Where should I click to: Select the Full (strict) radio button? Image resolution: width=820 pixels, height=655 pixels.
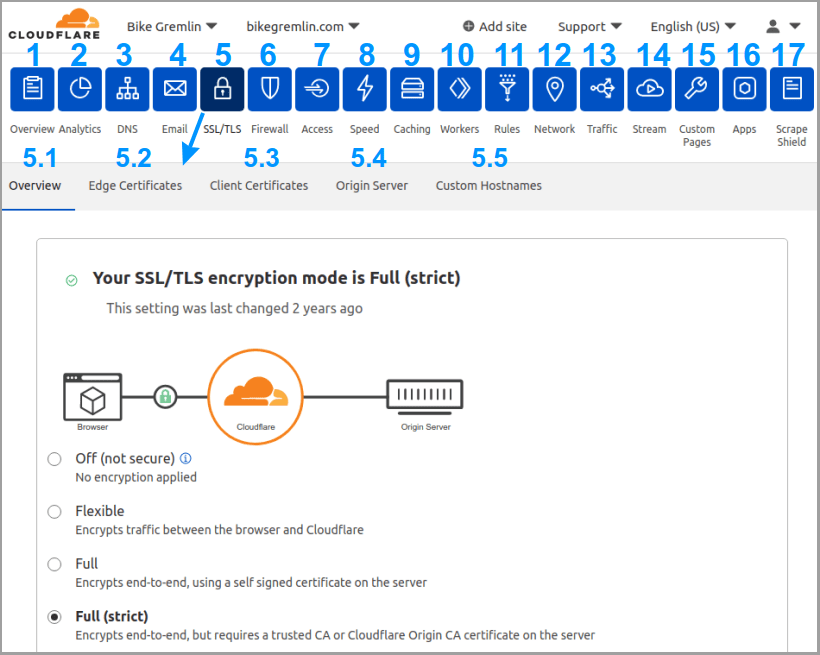click(x=54, y=617)
